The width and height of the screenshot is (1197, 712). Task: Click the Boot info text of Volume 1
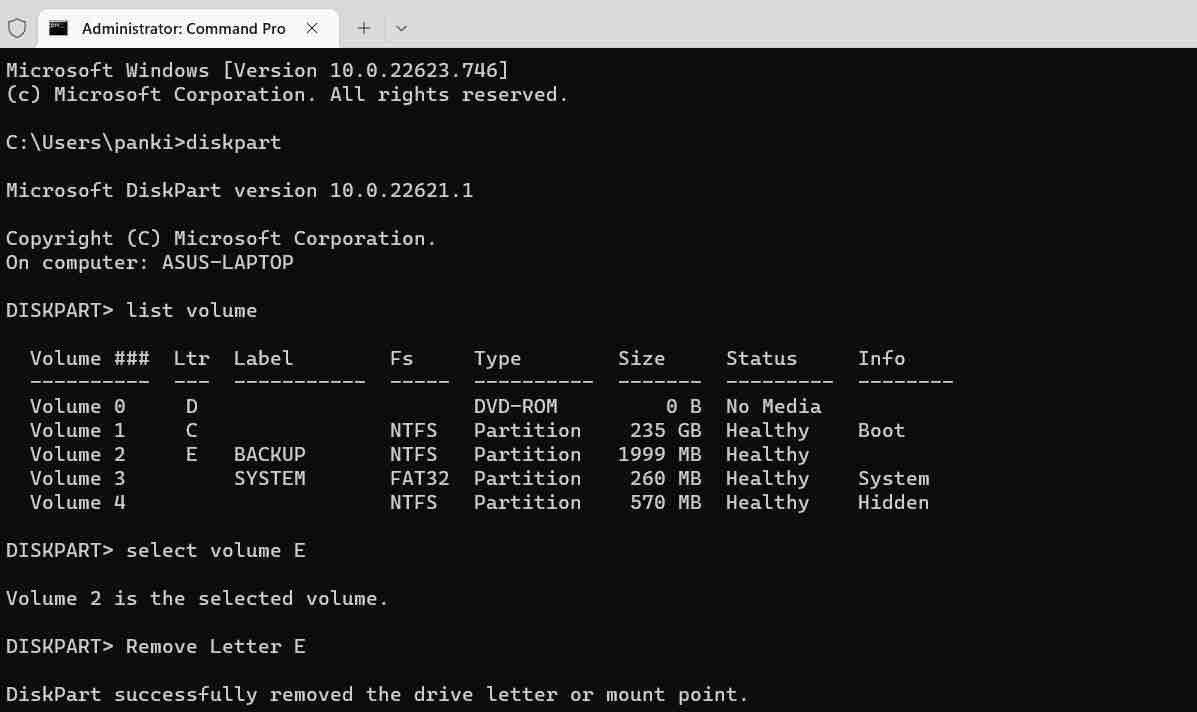coord(881,430)
